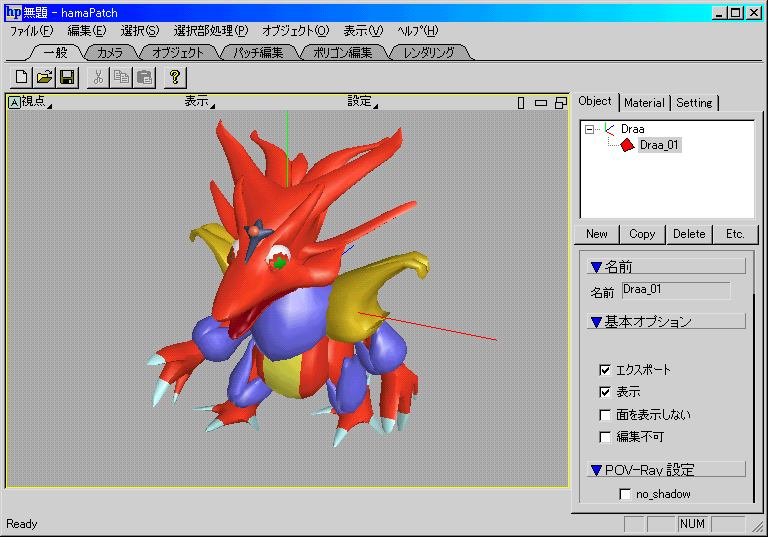Open the 選択(S) menu

pyautogui.click(x=140, y=31)
